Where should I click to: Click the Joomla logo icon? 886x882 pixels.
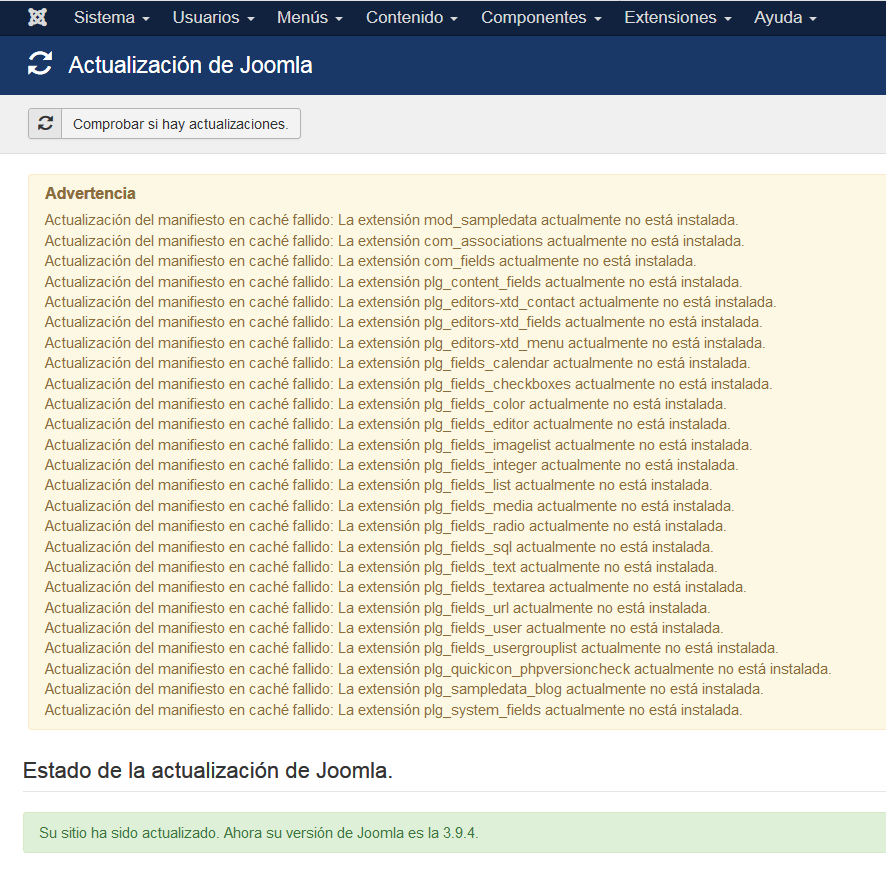pyautogui.click(x=38, y=18)
